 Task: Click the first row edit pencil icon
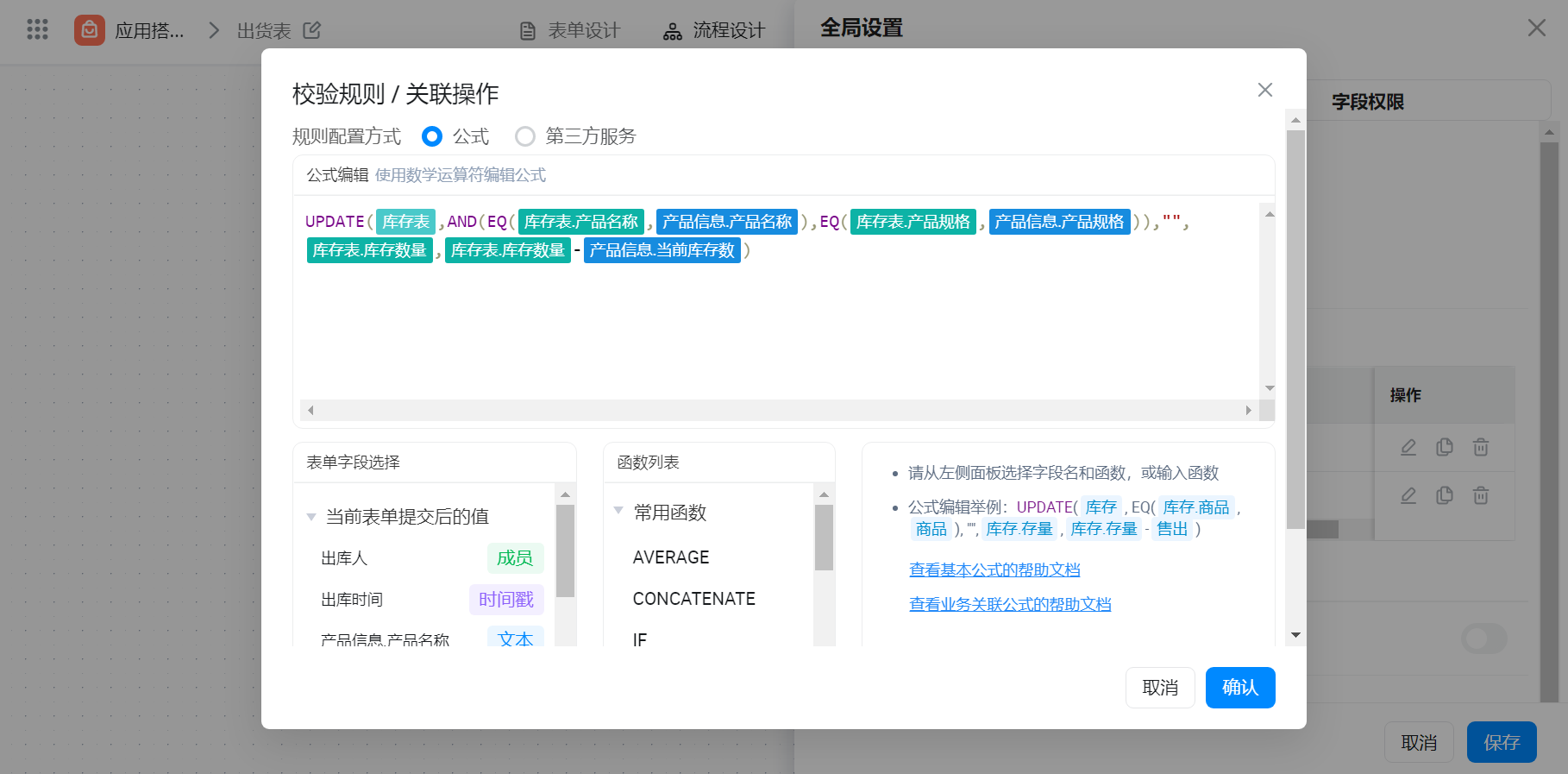pyautogui.click(x=1408, y=447)
